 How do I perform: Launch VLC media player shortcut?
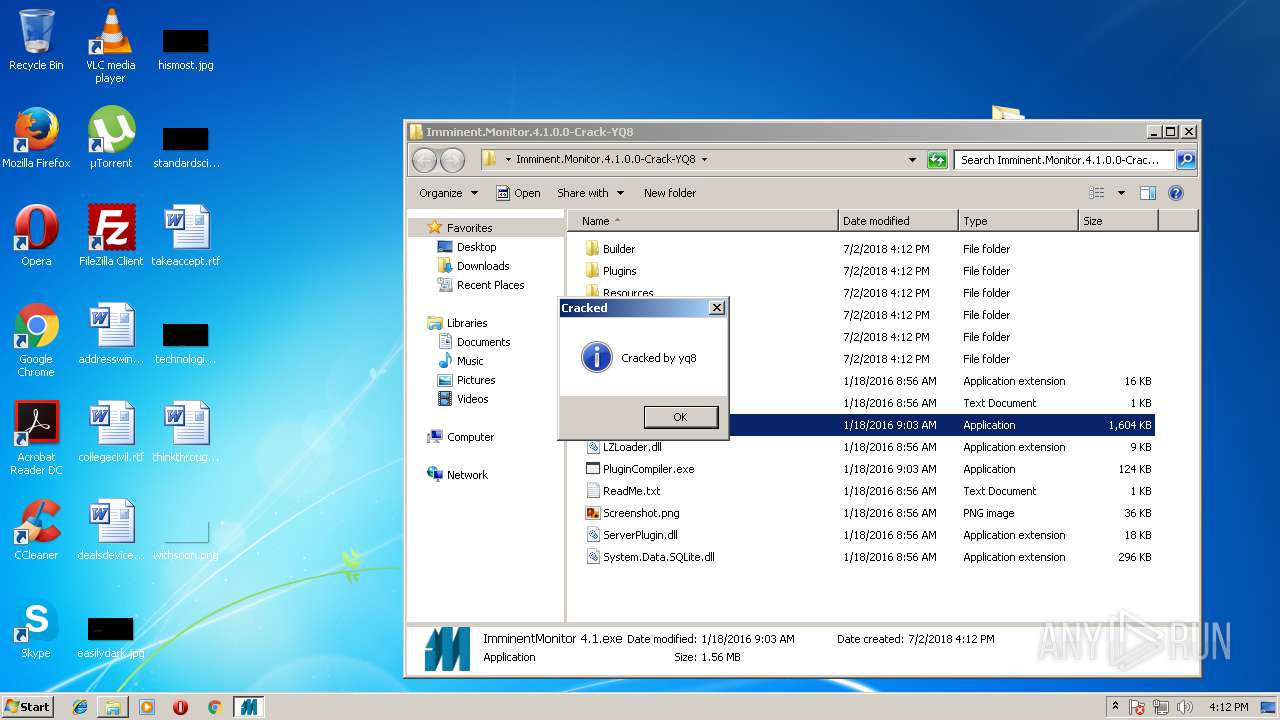point(110,46)
